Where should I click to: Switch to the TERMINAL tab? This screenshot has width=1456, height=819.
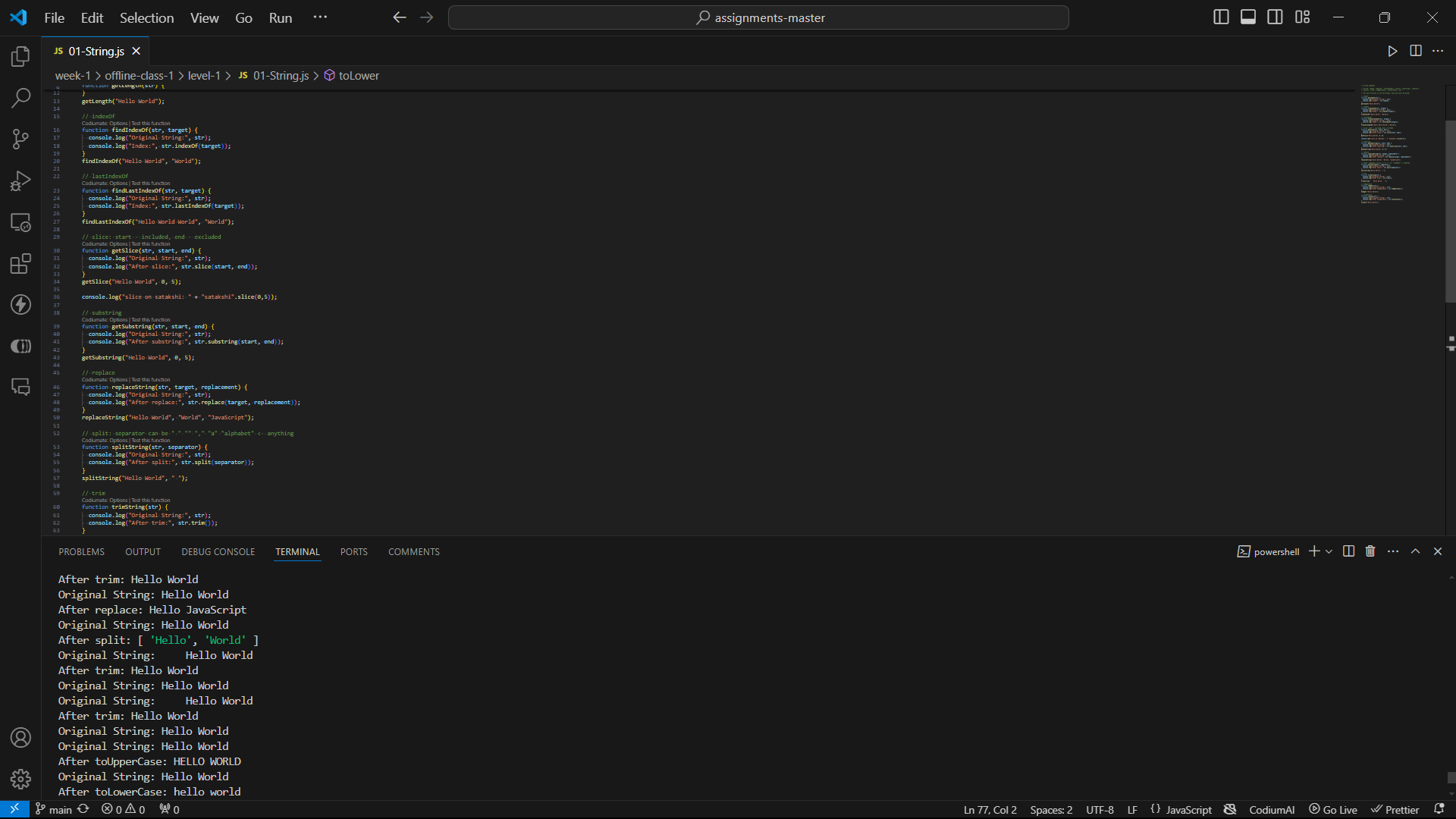pyautogui.click(x=298, y=551)
